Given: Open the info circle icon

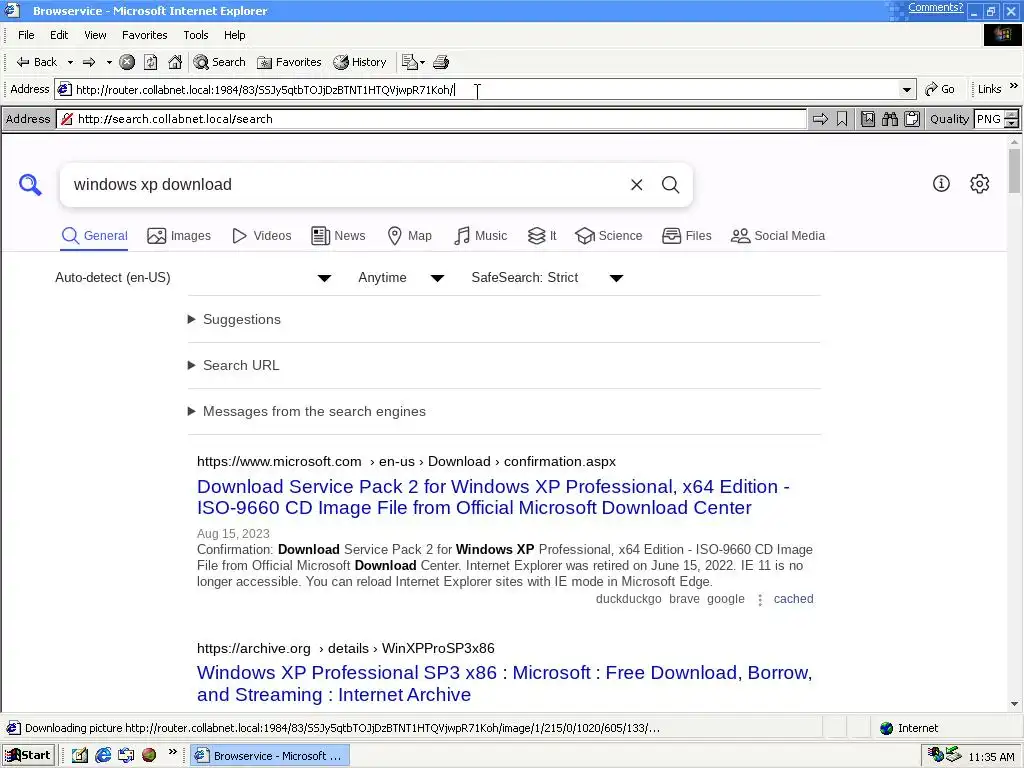Looking at the screenshot, I should click(941, 184).
